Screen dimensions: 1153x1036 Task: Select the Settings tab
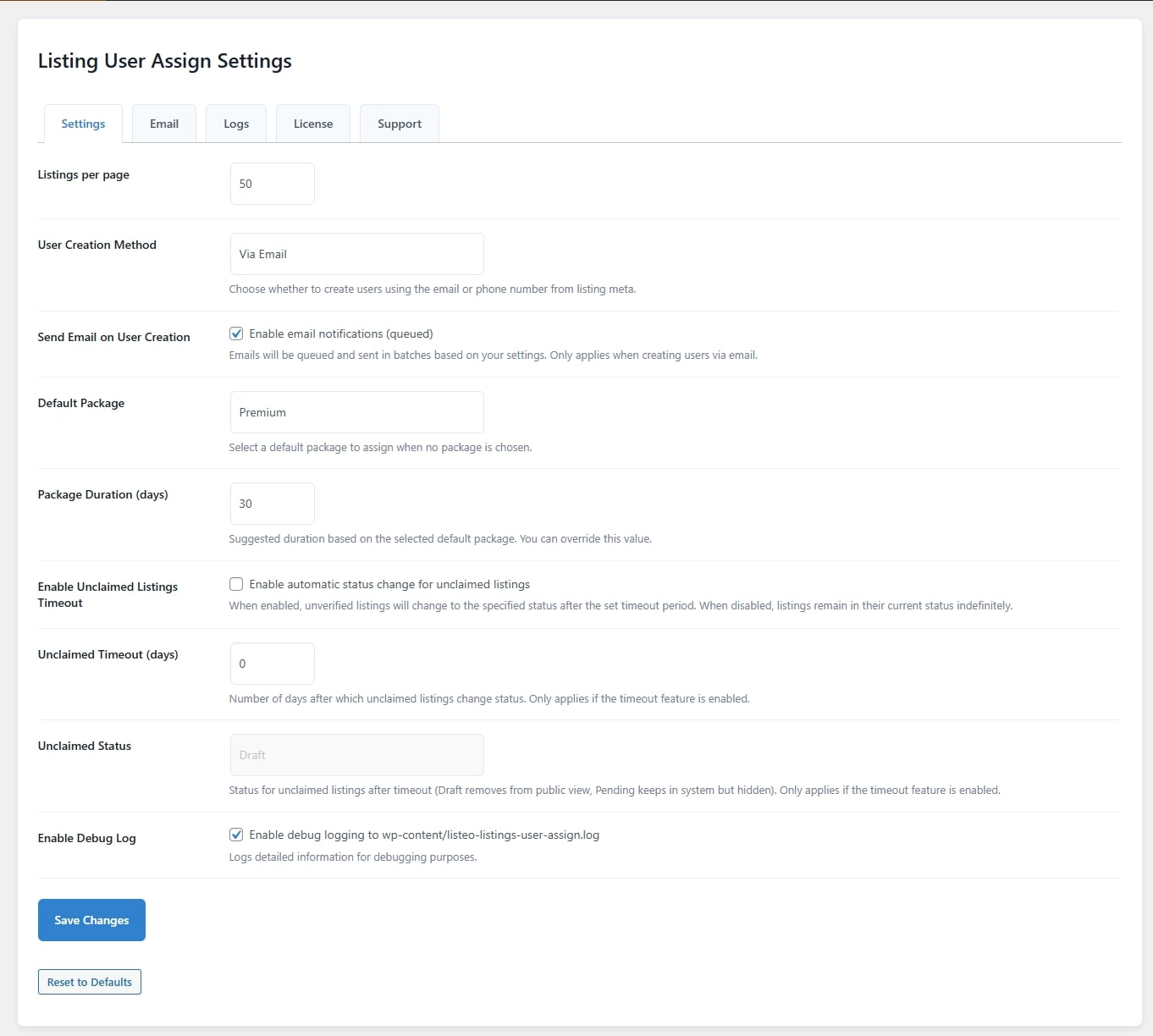[83, 124]
